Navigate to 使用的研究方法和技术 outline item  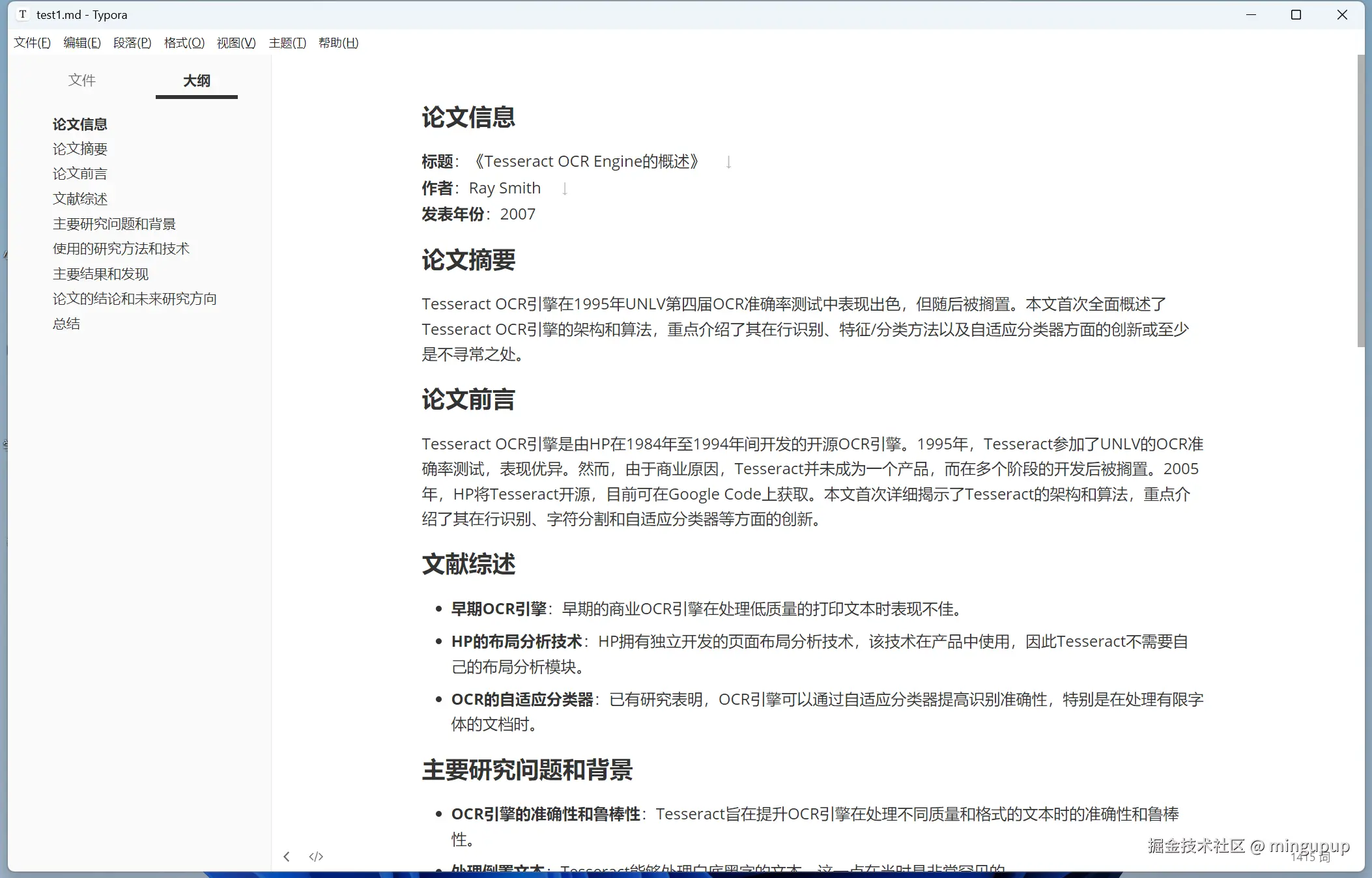tap(121, 249)
